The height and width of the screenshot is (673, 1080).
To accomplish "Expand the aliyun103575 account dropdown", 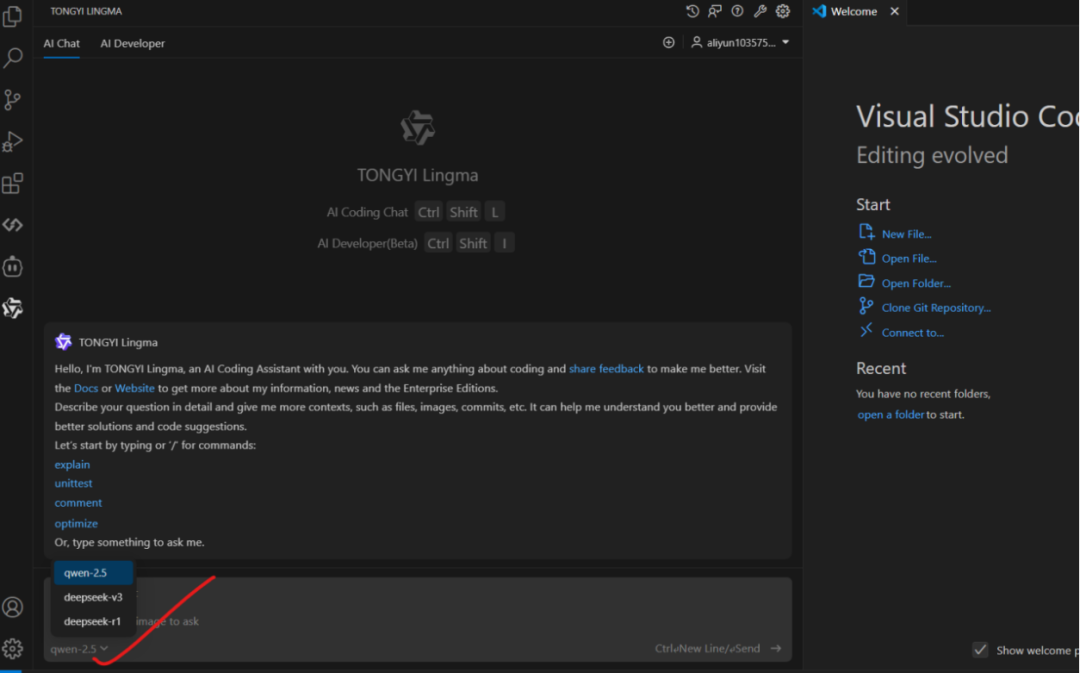I will [x=740, y=43].
